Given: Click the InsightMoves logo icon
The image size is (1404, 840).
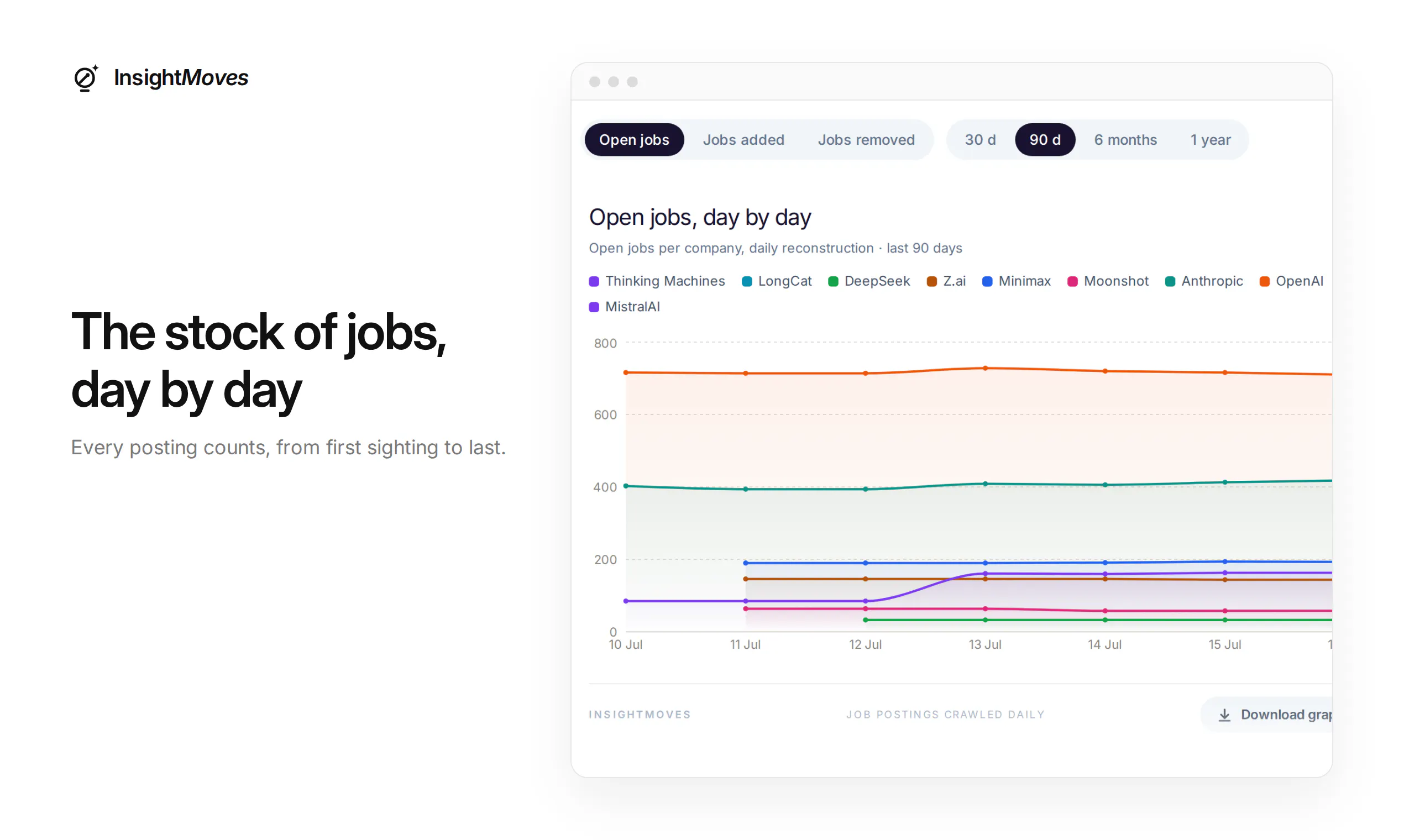Looking at the screenshot, I should 86,77.
